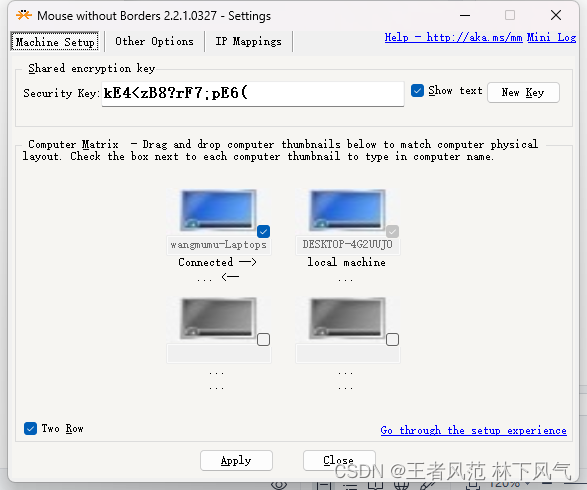587x490 pixels.
Task: Toggle the Show text checkbox
Action: pos(417,91)
